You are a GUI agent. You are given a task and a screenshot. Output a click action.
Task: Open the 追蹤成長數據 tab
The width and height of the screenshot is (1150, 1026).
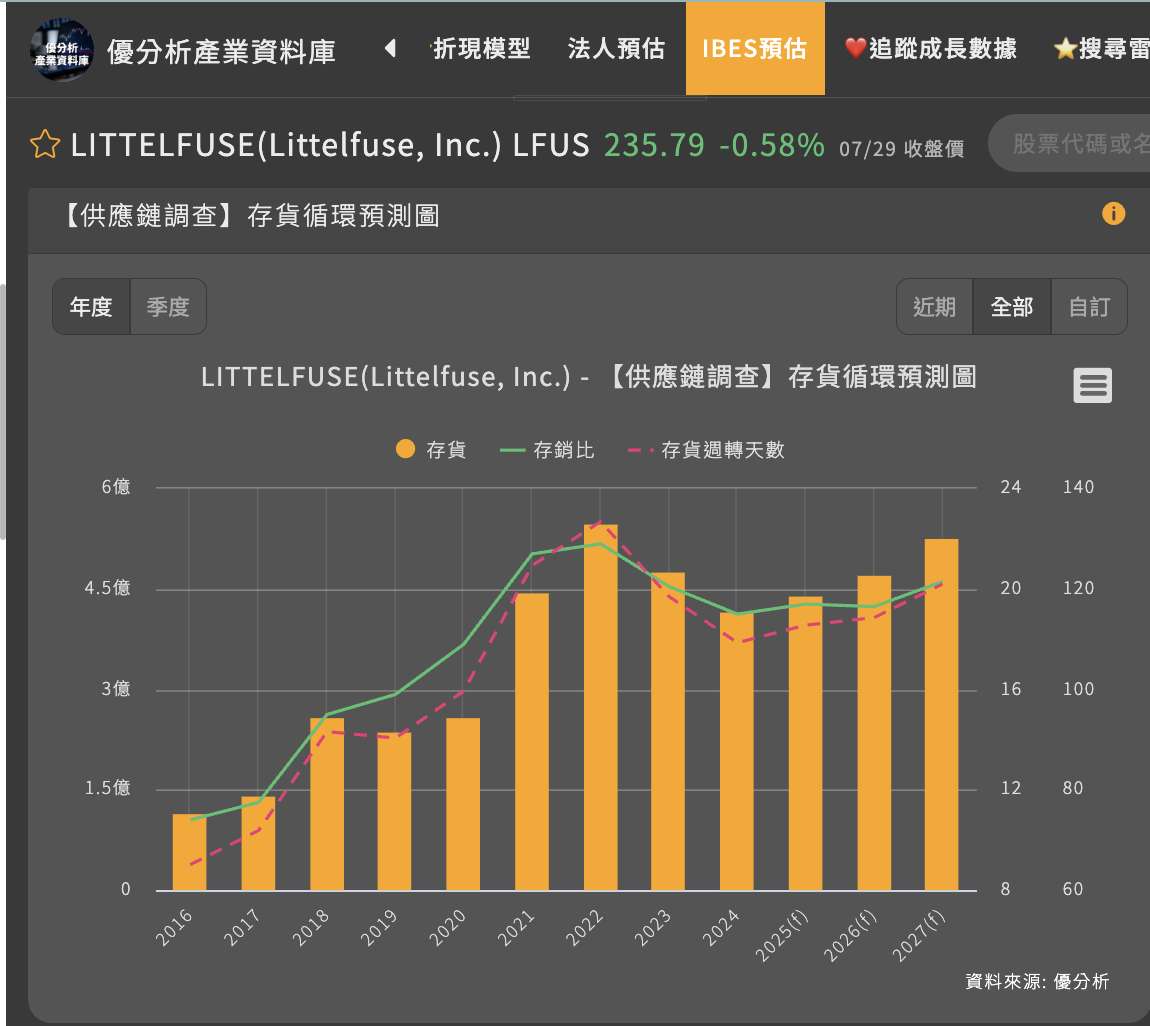[931, 48]
